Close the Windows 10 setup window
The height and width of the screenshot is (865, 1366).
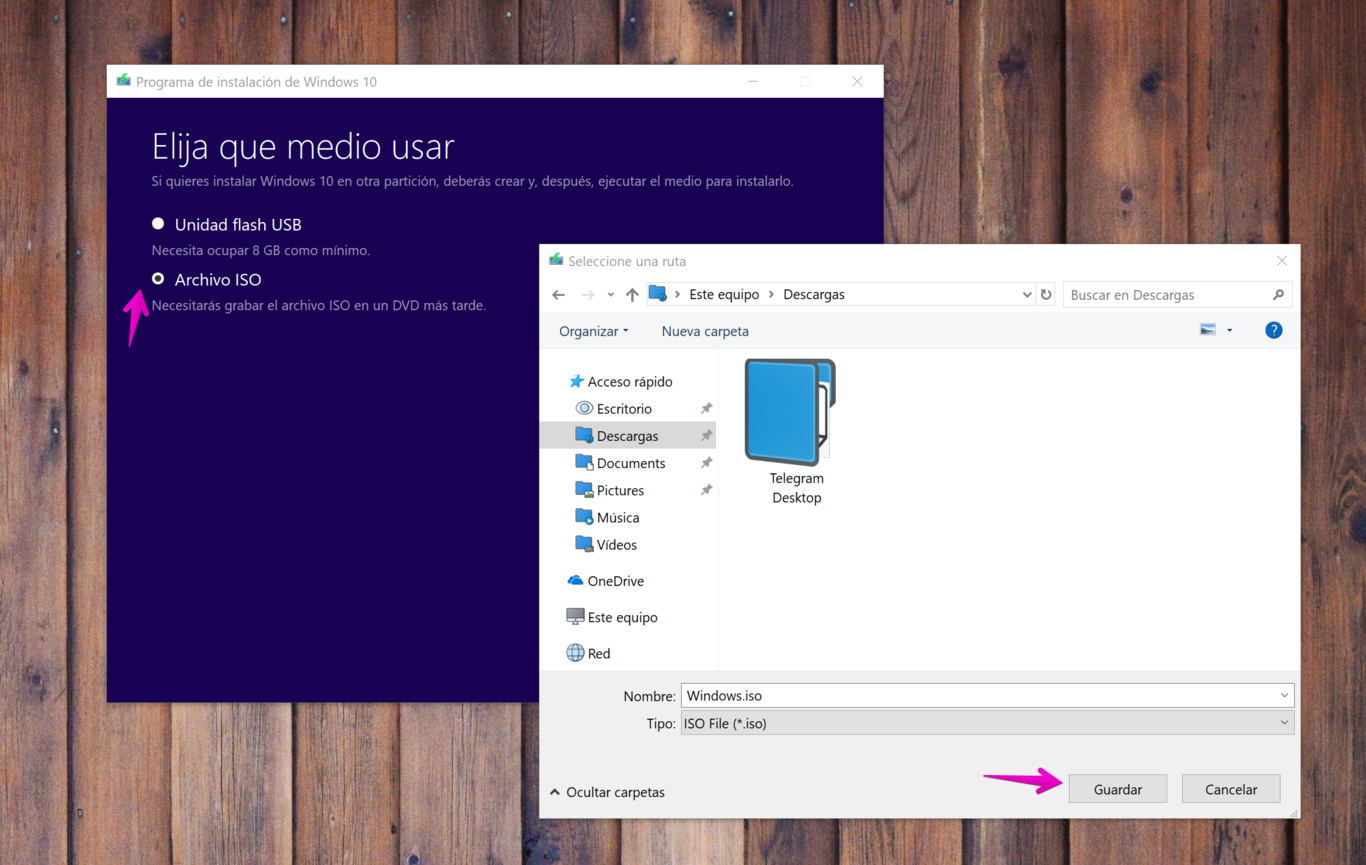click(857, 82)
